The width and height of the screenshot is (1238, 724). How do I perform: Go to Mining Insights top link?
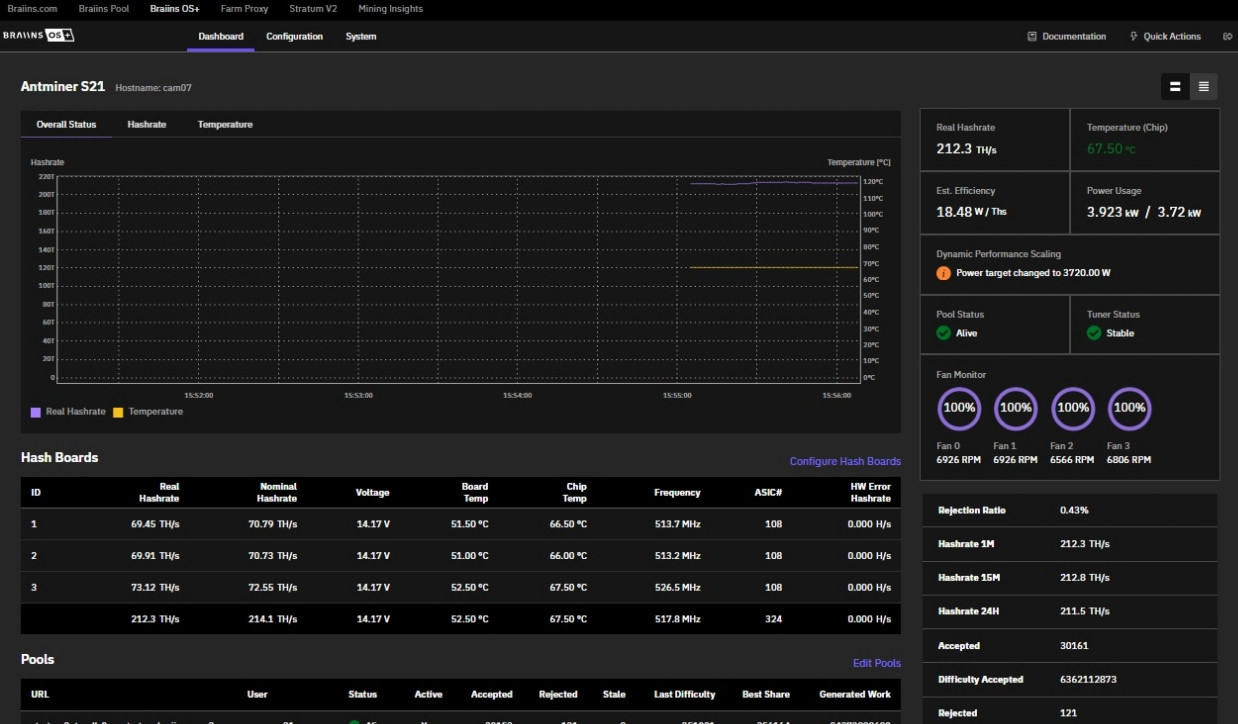(x=390, y=9)
